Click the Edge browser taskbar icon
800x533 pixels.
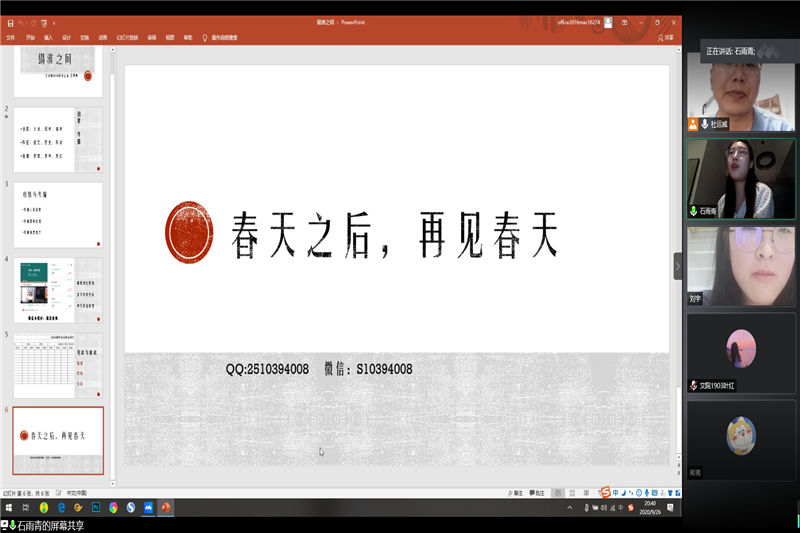(x=62, y=508)
